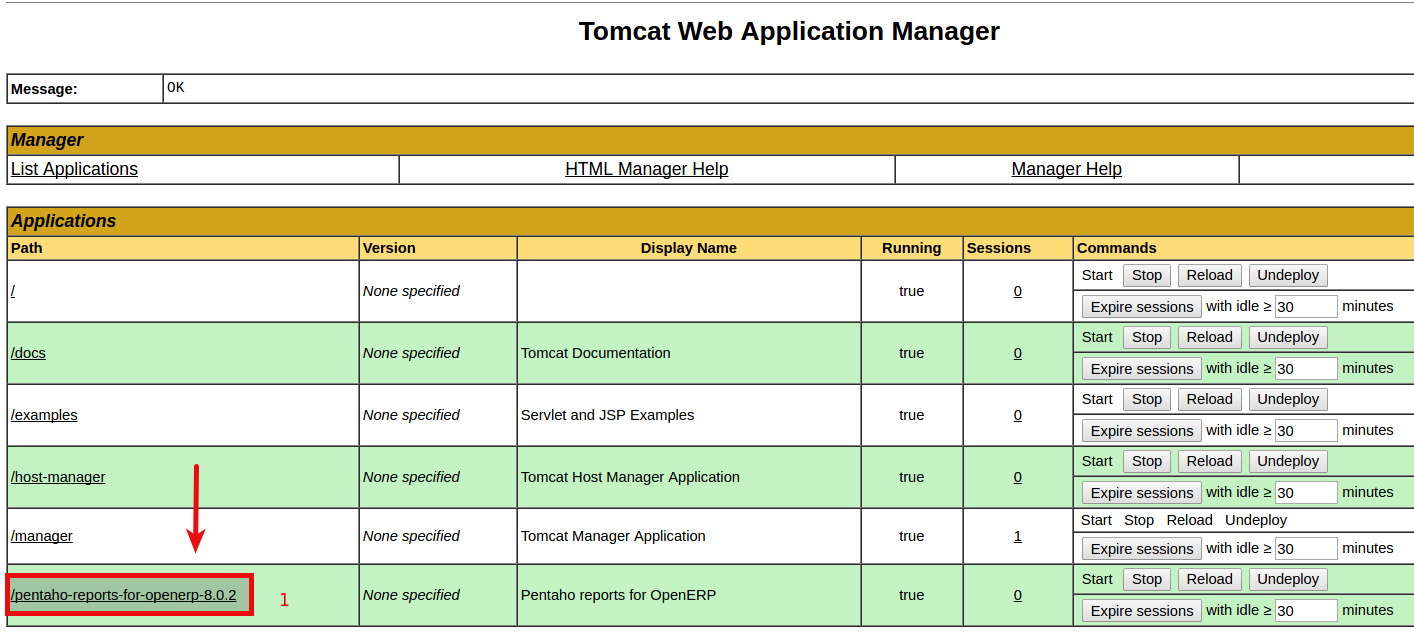Image resolution: width=1414 pixels, height=644 pixels.
Task: Click sessions count 1 for /manager
Action: pyautogui.click(x=1018, y=536)
